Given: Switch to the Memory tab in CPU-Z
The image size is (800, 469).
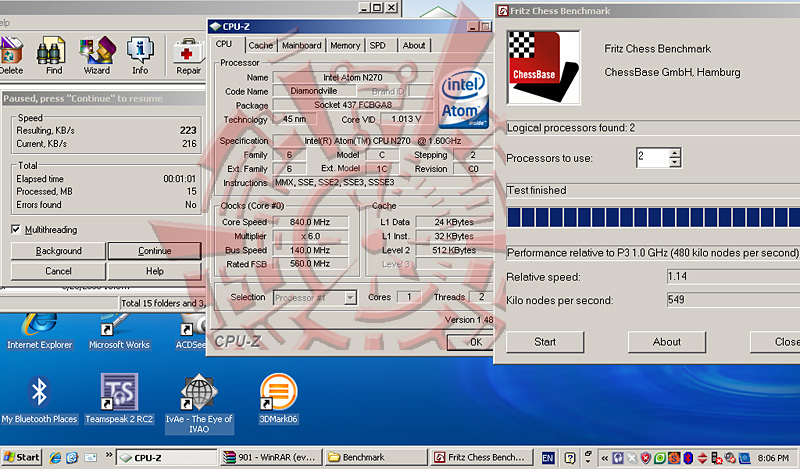Looking at the screenshot, I should pyautogui.click(x=345, y=45).
